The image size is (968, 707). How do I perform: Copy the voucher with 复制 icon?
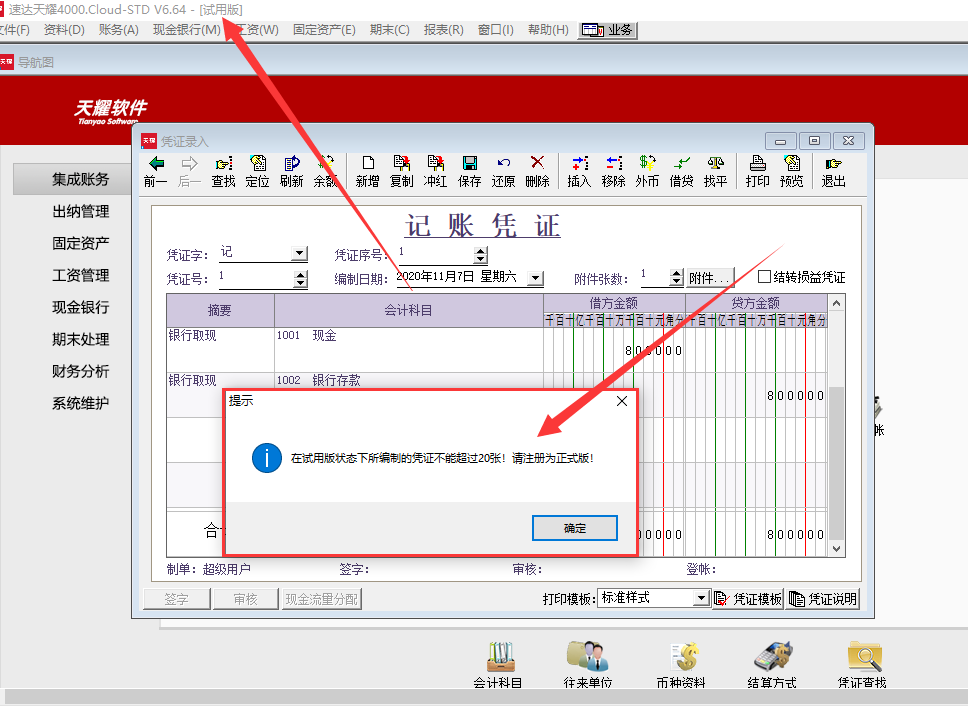[x=401, y=172]
